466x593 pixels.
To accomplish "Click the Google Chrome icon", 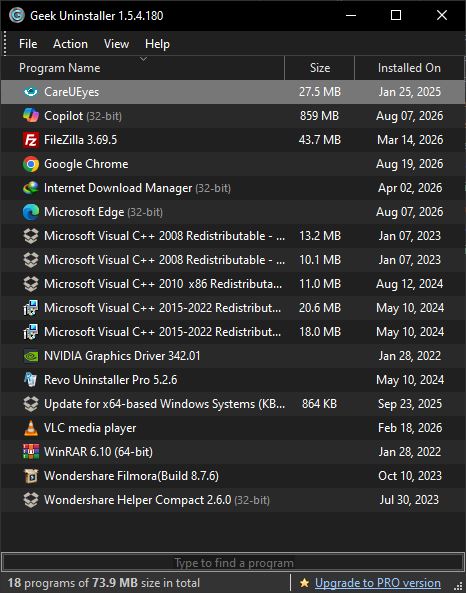I will click(31, 164).
